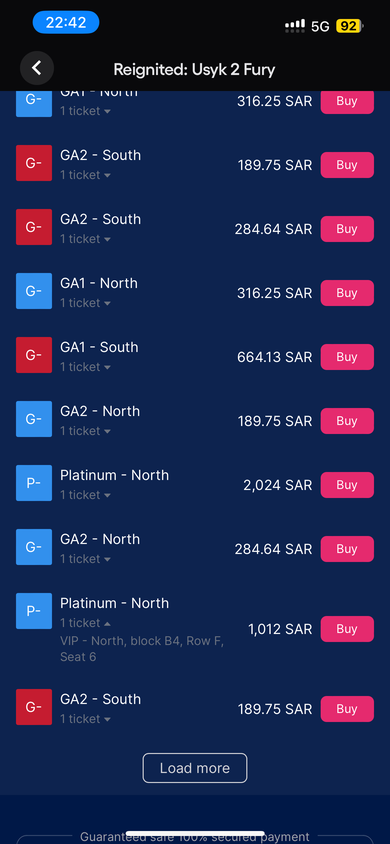Open the 22:42 time pill in status bar
Viewport: 390px width, 844px height.
pos(66,23)
